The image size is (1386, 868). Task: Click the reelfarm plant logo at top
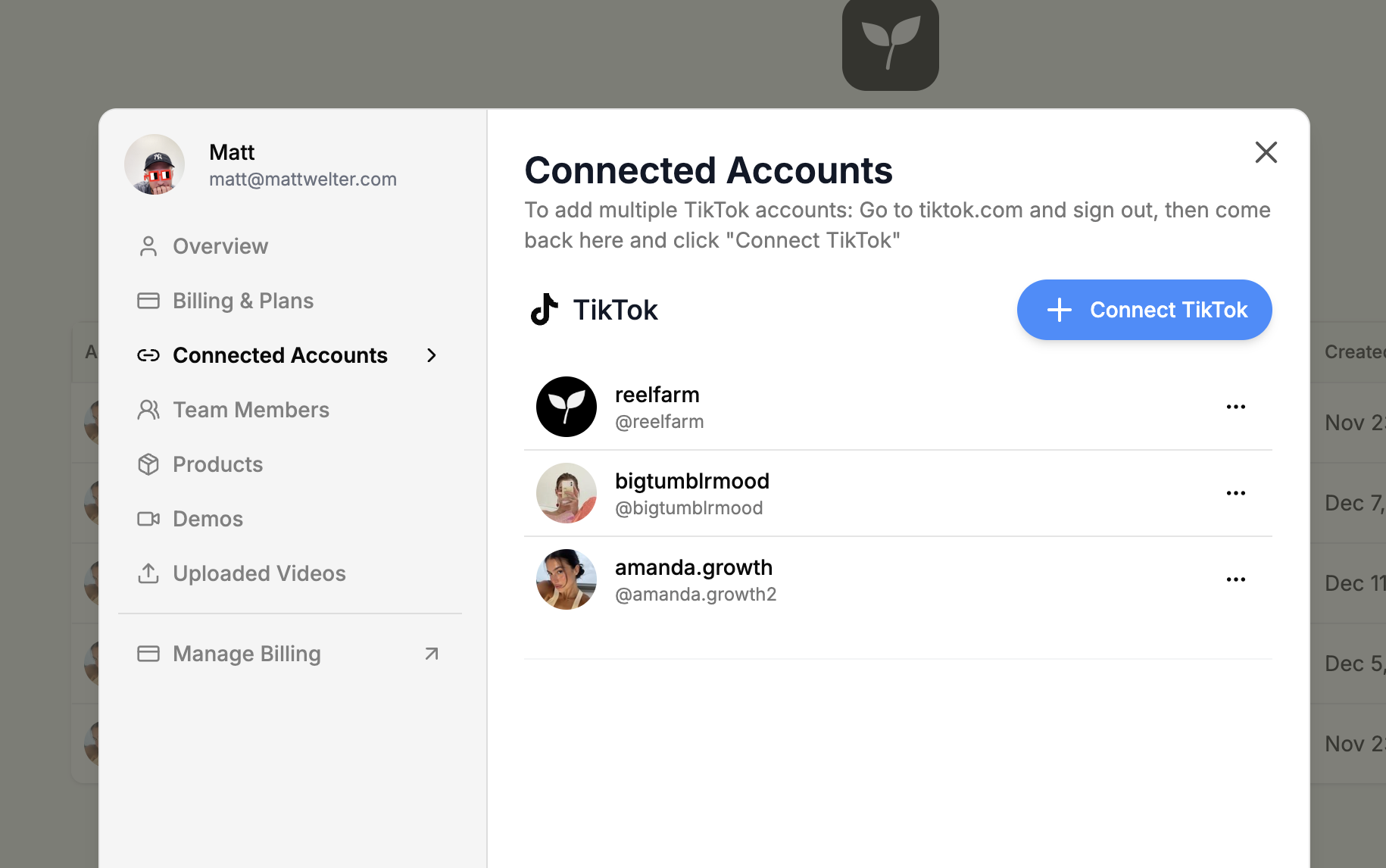point(890,45)
